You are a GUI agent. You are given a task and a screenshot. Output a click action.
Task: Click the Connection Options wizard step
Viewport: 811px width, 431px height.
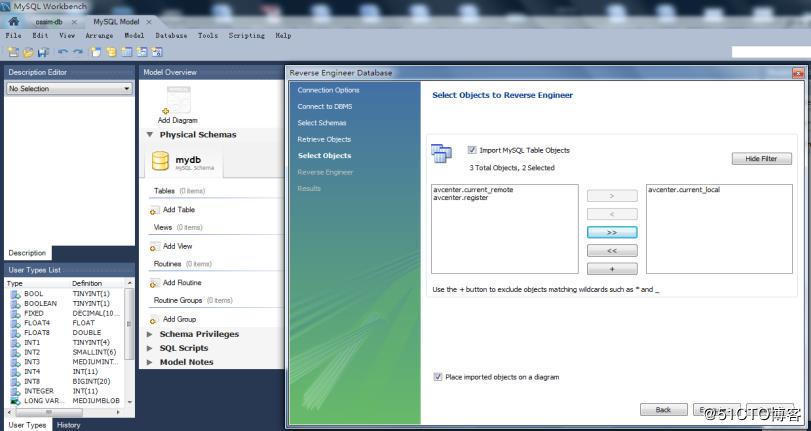(328, 90)
